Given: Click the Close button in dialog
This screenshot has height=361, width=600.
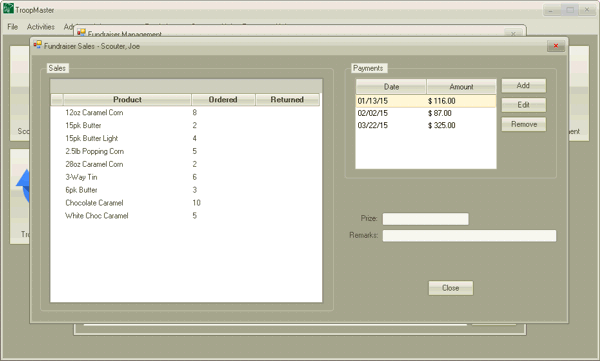Looking at the screenshot, I should (450, 288).
